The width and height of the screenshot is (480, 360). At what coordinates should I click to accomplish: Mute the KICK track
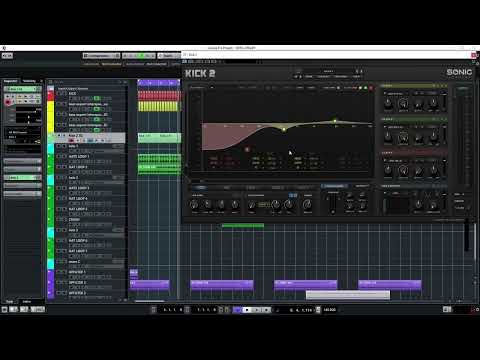pyautogui.click(x=58, y=94)
